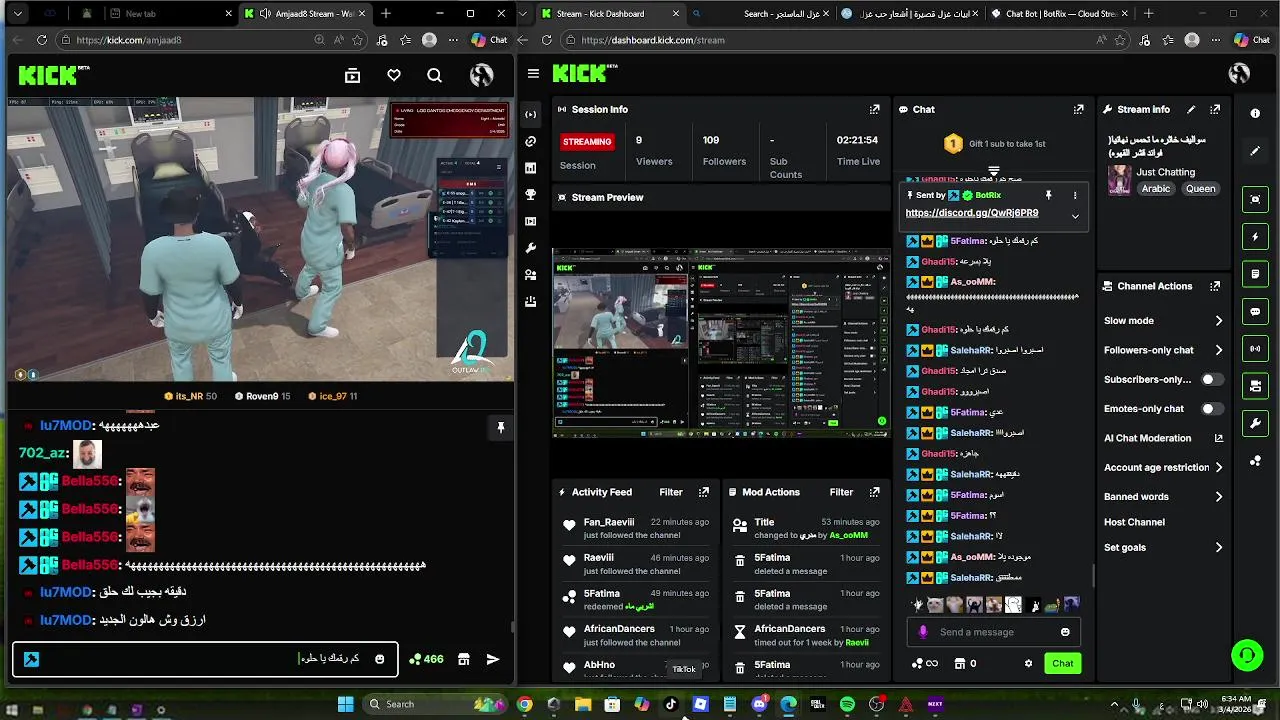Screen dimensions: 1280x720
Task: Expand Banned words settings
Action: click(1218, 496)
